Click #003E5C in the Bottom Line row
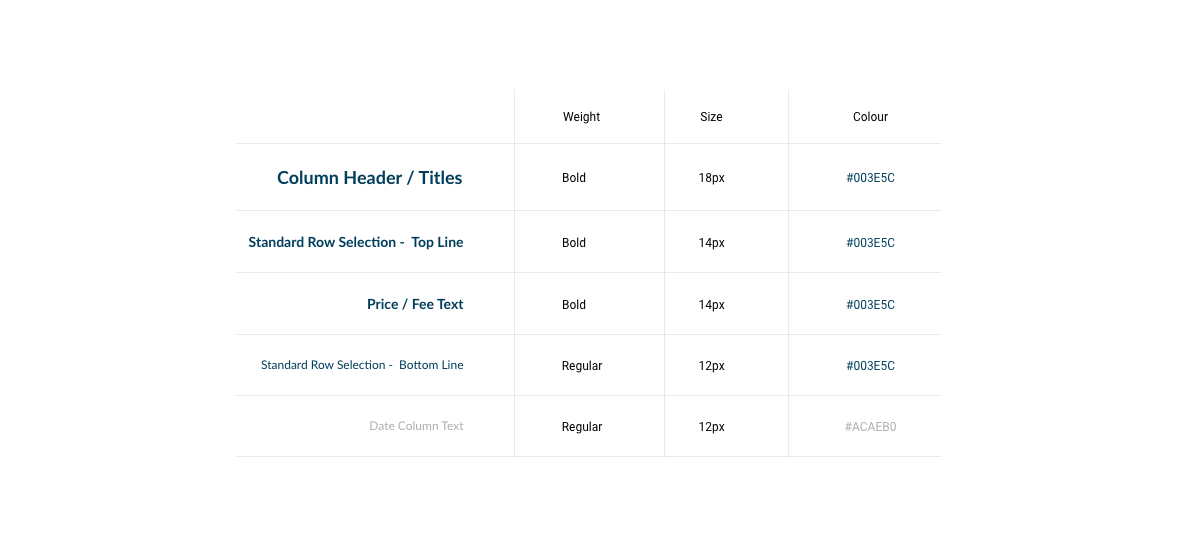 click(x=870, y=366)
